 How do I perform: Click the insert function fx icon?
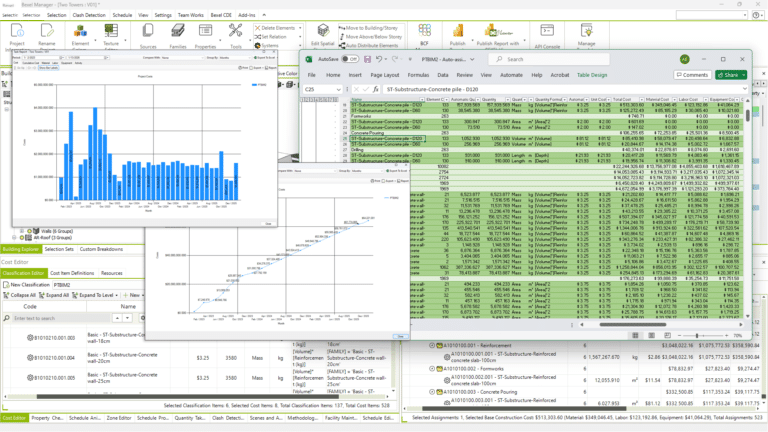tap(376, 89)
